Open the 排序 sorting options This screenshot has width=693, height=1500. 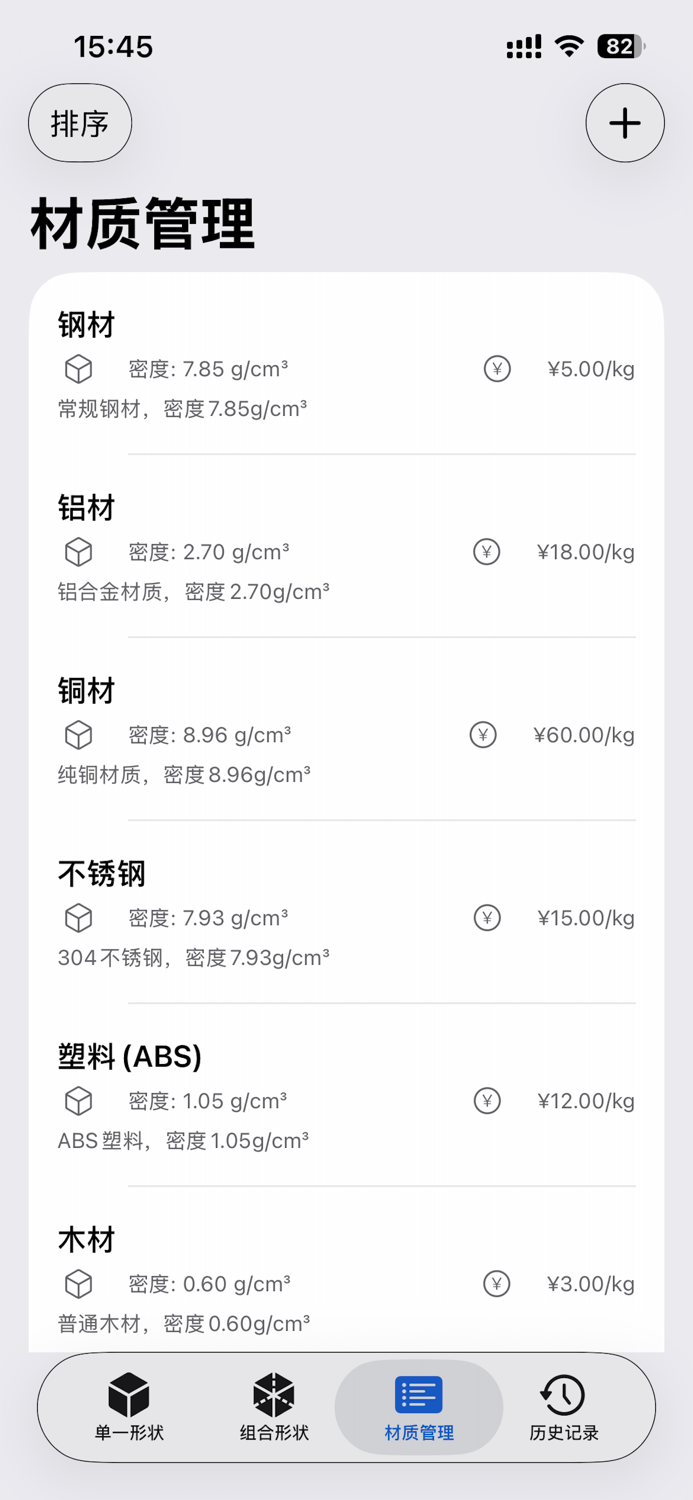(79, 122)
